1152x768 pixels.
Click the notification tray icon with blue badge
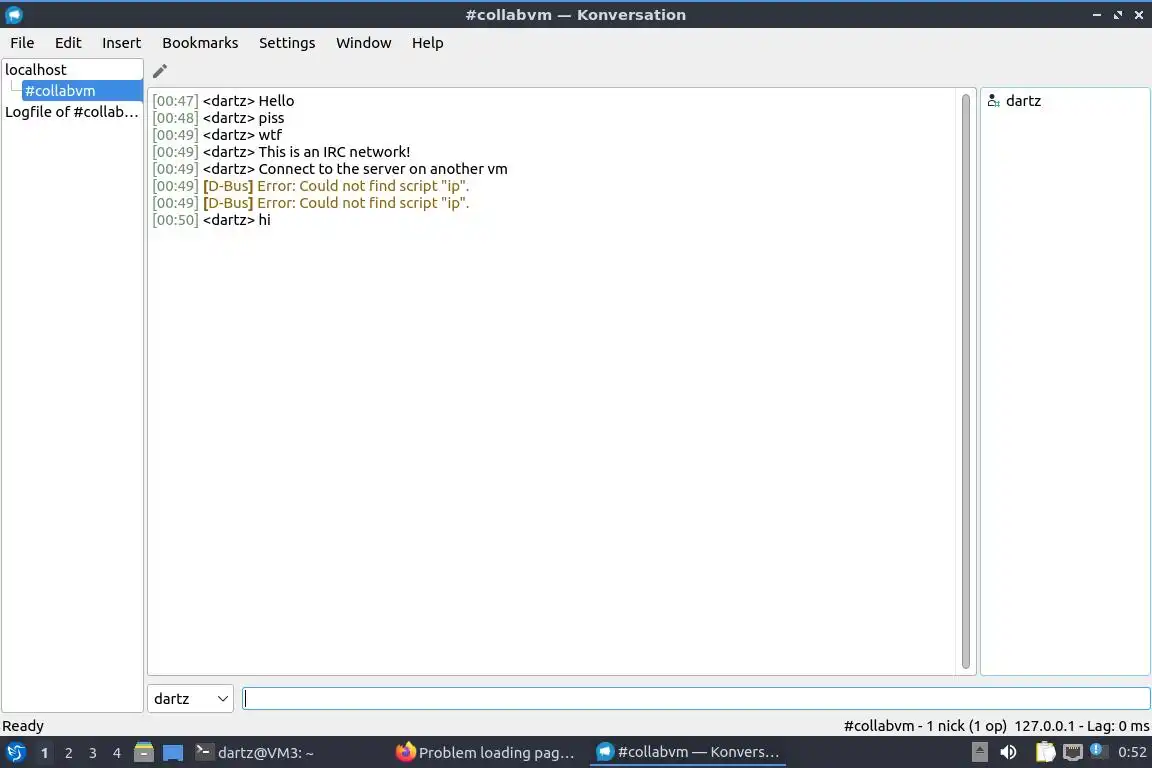(1098, 751)
